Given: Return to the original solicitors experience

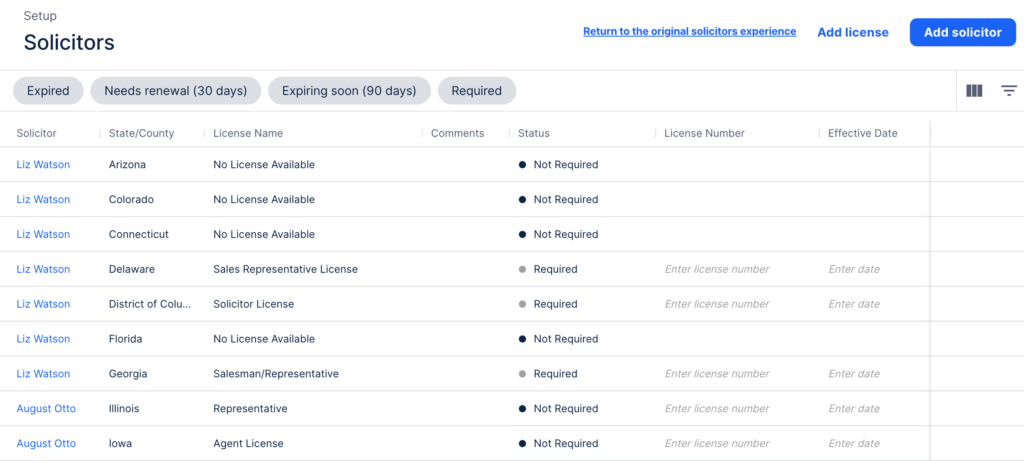Looking at the screenshot, I should [689, 32].
